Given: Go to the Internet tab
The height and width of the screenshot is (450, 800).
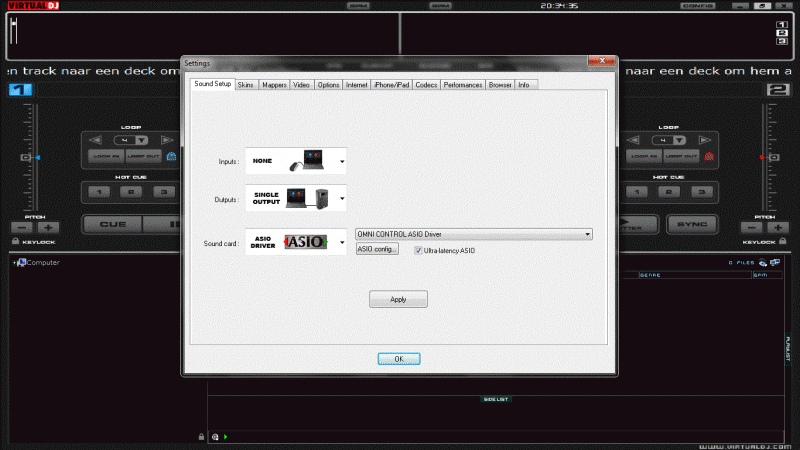Looking at the screenshot, I should click(356, 85).
